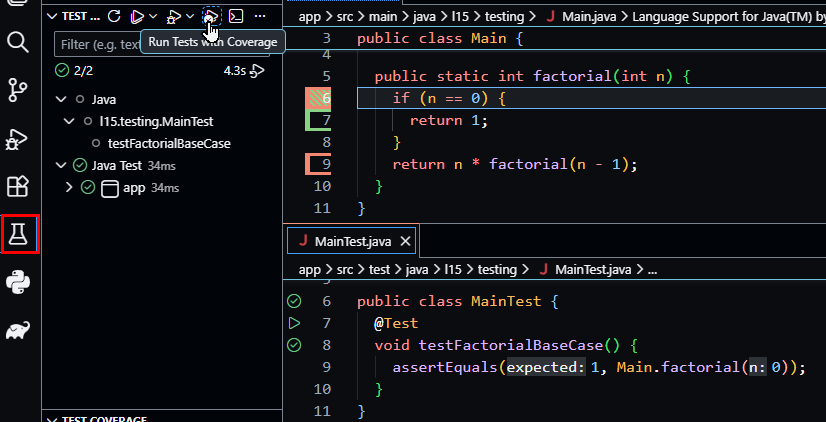Screen dimensions: 826x422
Task: Open the Extensions view
Action: (x=18, y=187)
